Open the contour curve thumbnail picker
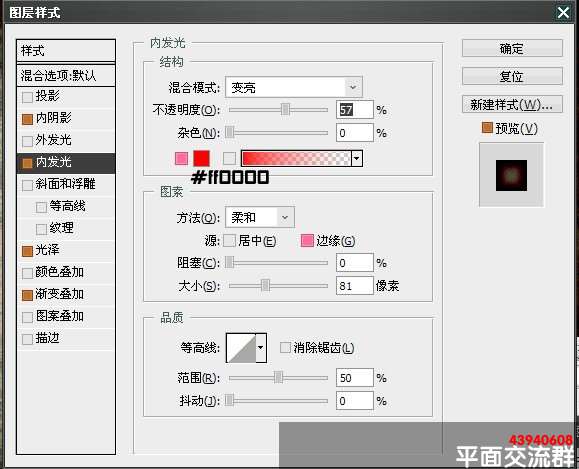The height and width of the screenshot is (469, 579). coord(241,348)
